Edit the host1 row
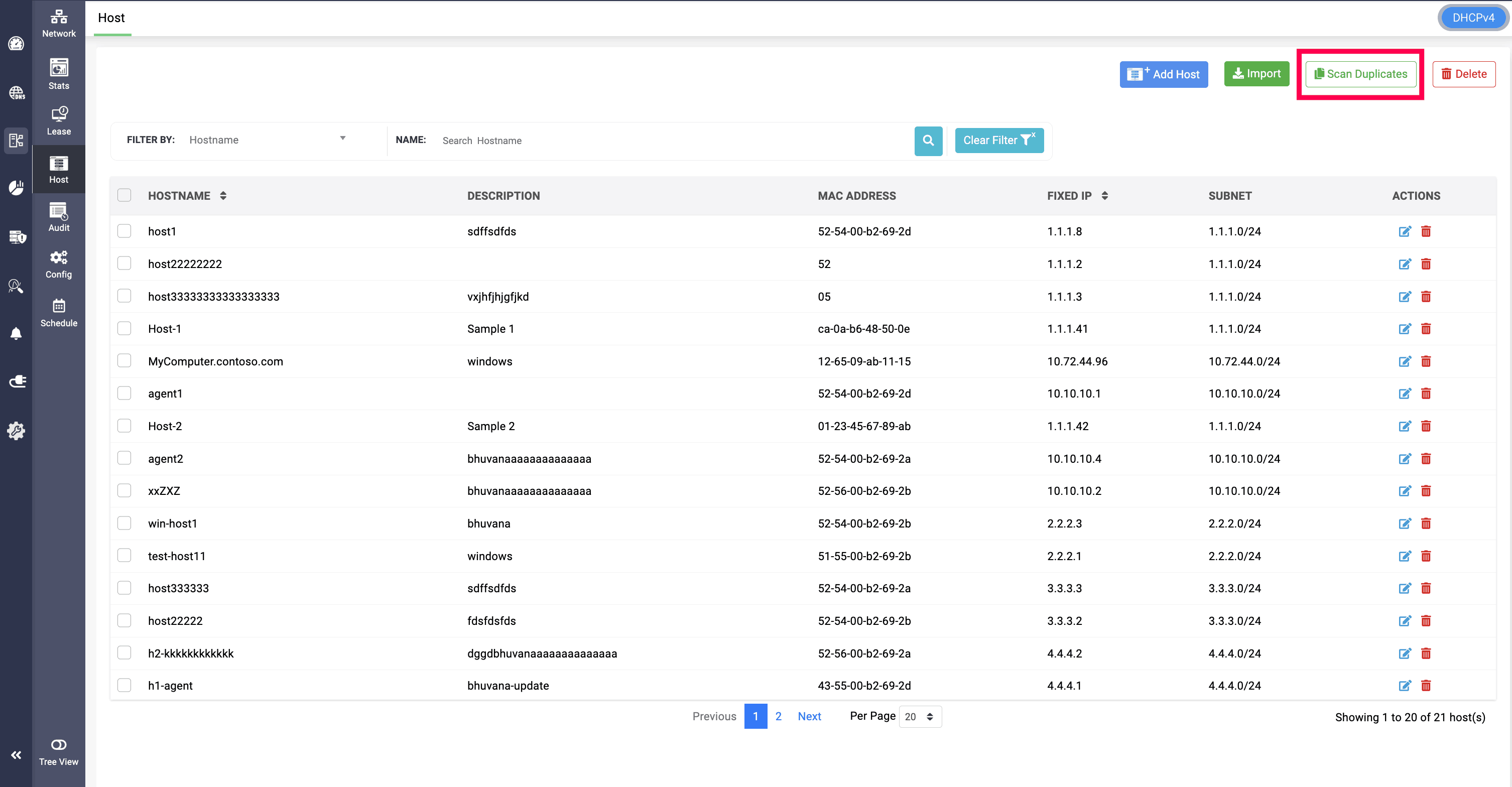Image resolution: width=1512 pixels, height=787 pixels. [x=1405, y=231]
